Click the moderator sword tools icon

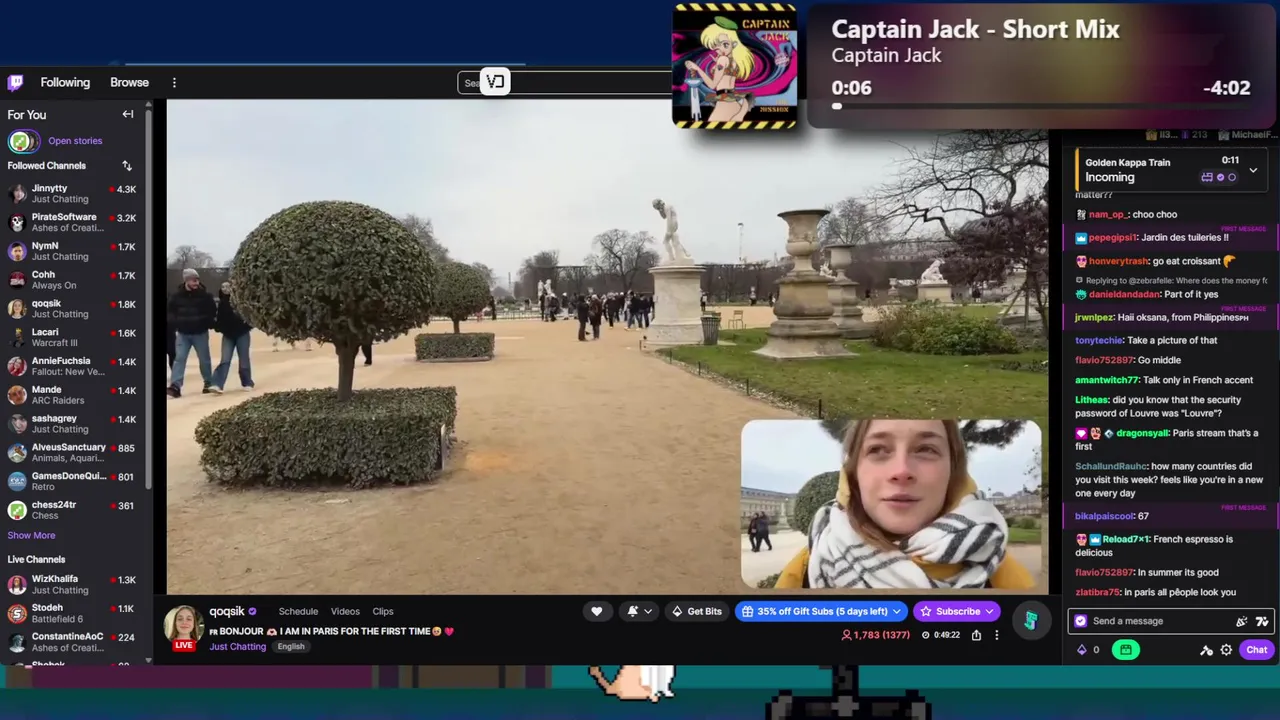click(1206, 650)
